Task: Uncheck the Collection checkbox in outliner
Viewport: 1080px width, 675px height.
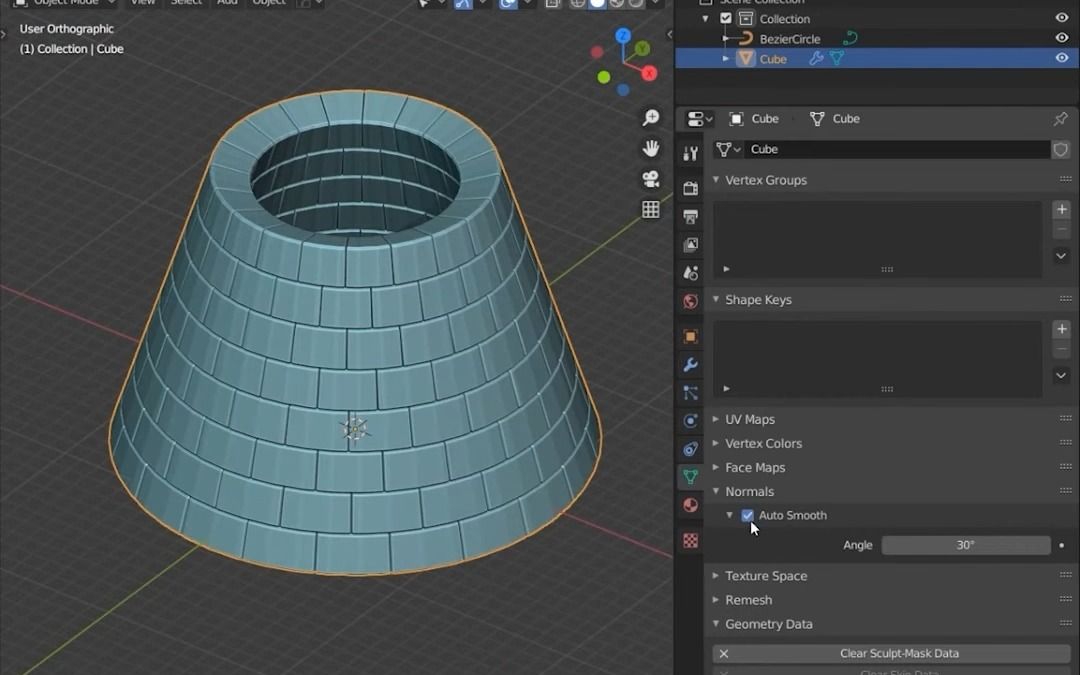Action: pyautogui.click(x=726, y=19)
